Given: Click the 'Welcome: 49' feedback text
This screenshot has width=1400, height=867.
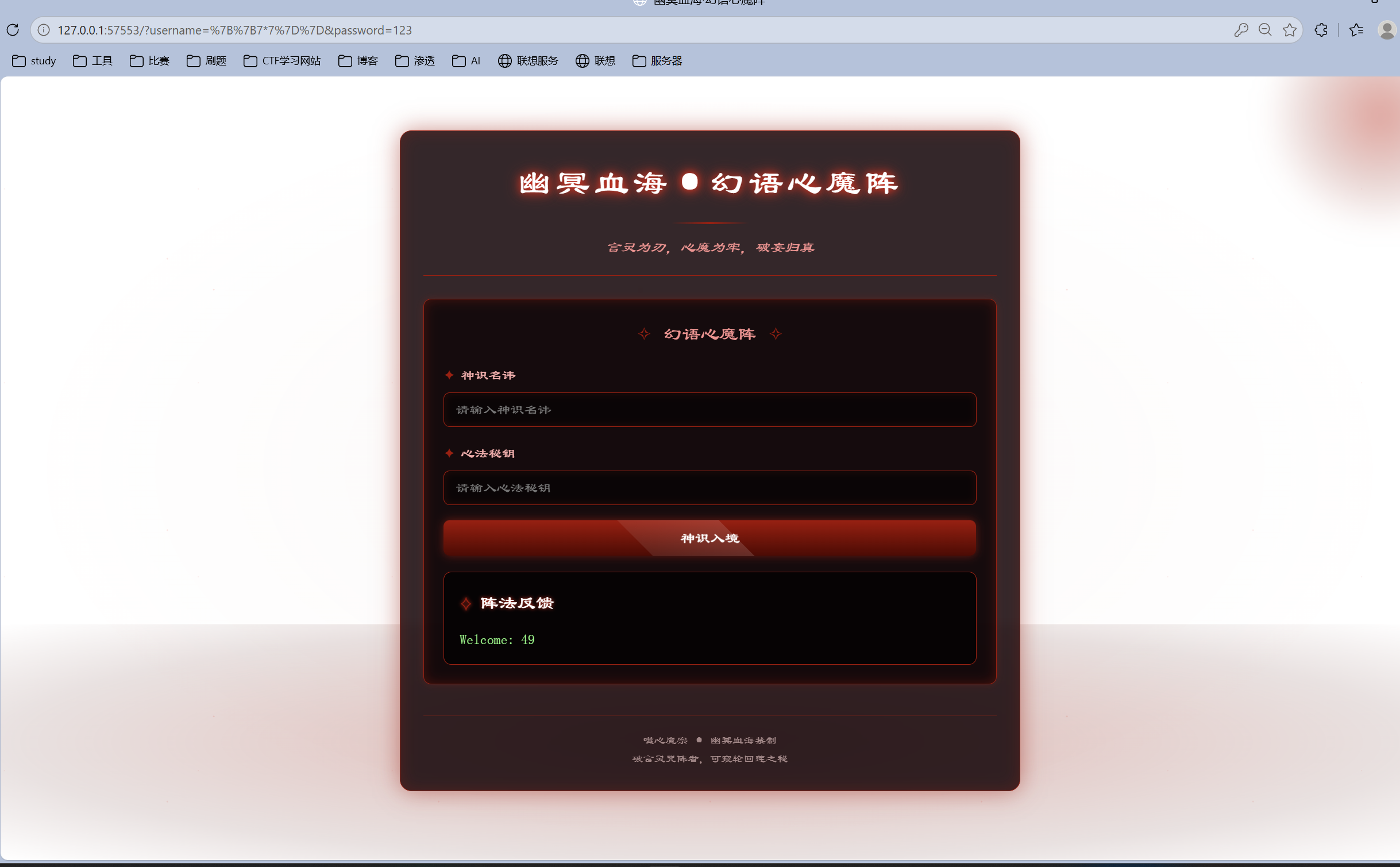Looking at the screenshot, I should 497,640.
